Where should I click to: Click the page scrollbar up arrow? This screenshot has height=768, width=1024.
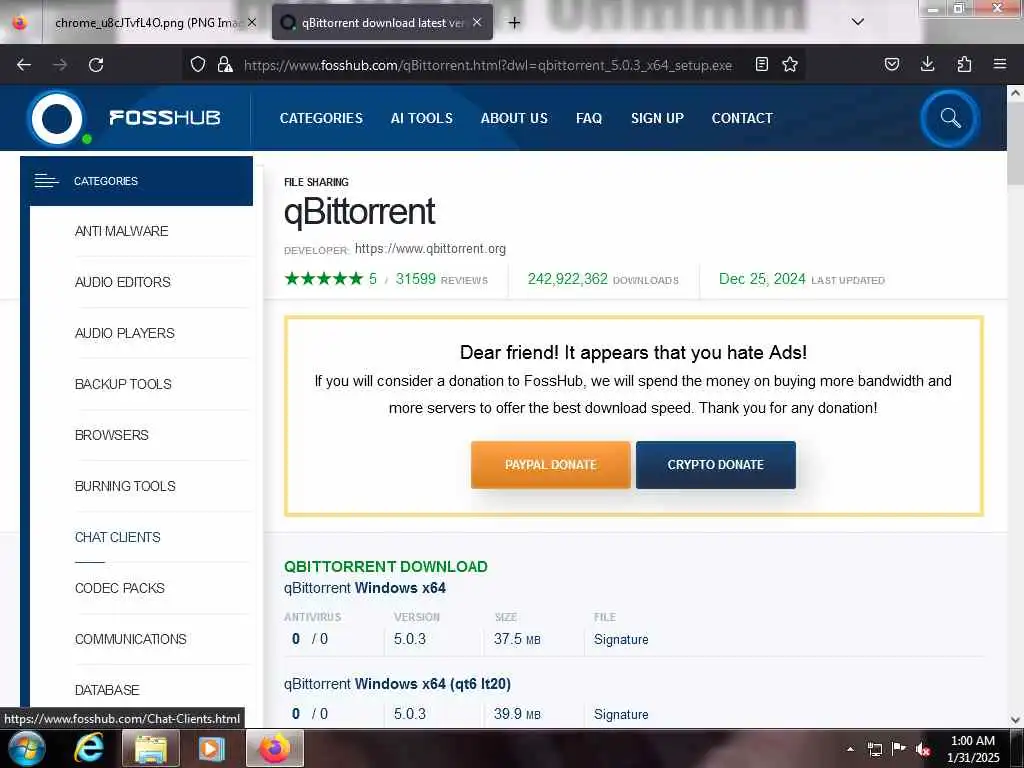point(1015,93)
